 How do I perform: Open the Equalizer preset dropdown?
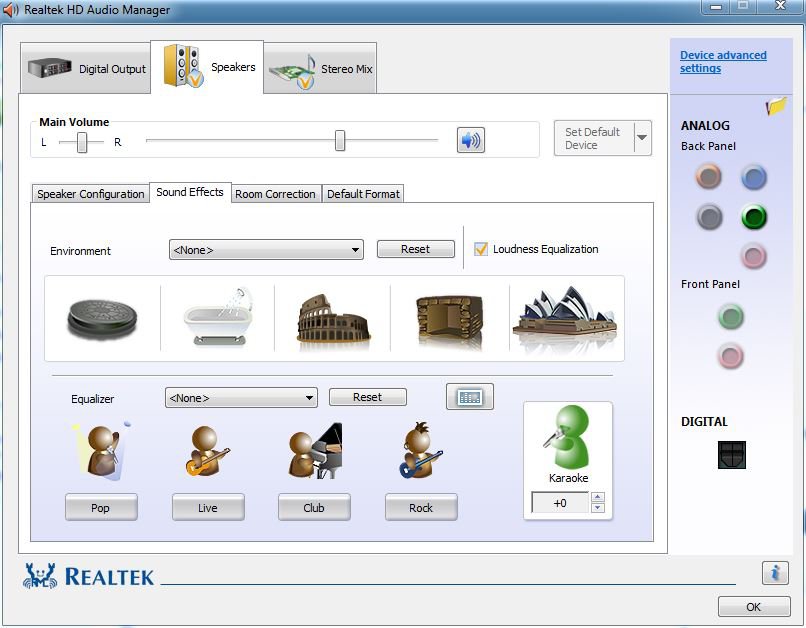pos(309,398)
